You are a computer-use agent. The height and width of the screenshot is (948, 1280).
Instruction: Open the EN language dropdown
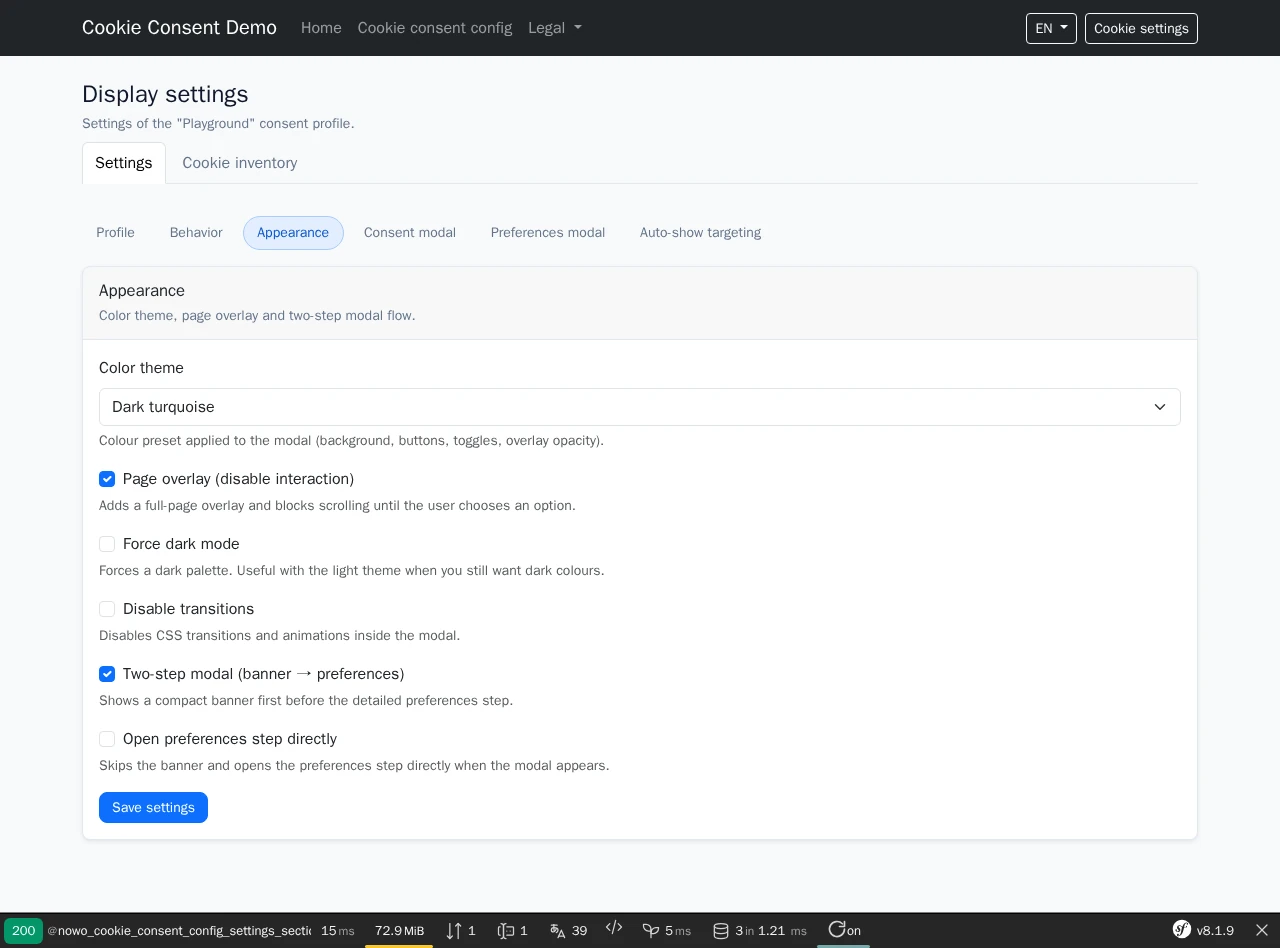(x=1051, y=28)
